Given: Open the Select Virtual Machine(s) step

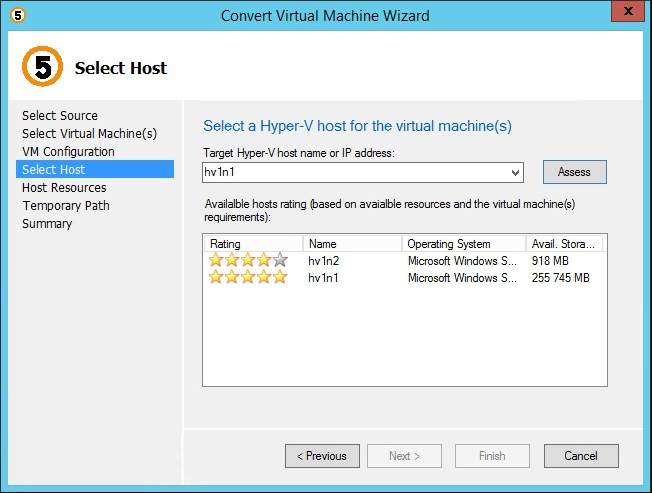Looking at the screenshot, I should point(89,134).
